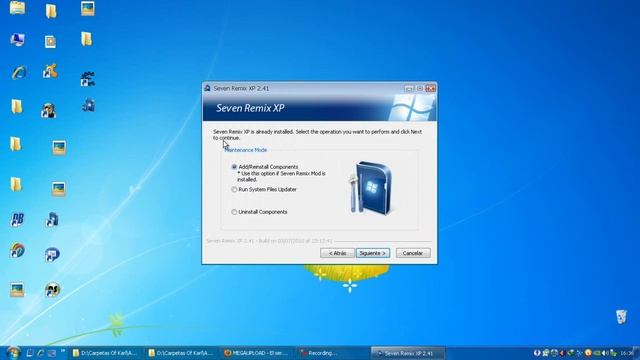640x360 pixels.
Task: Open the PB desktop shortcut
Action: (17, 220)
